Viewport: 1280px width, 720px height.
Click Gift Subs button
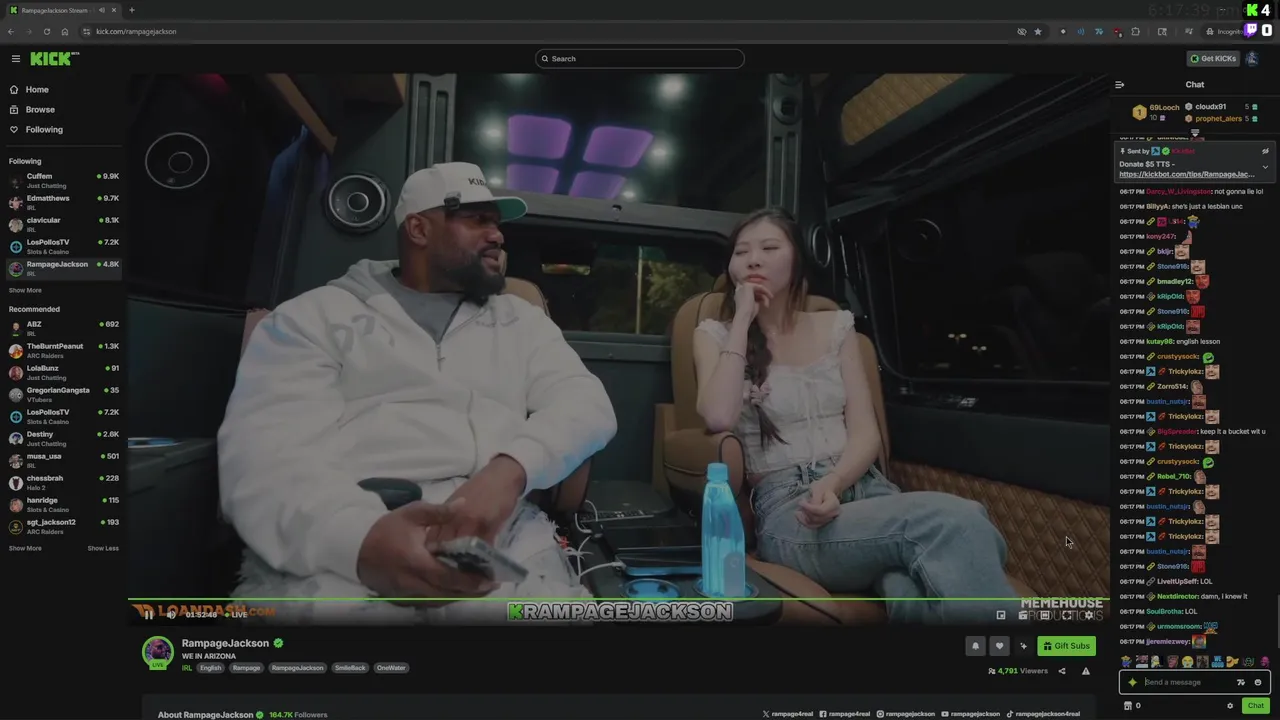pyautogui.click(x=1066, y=646)
